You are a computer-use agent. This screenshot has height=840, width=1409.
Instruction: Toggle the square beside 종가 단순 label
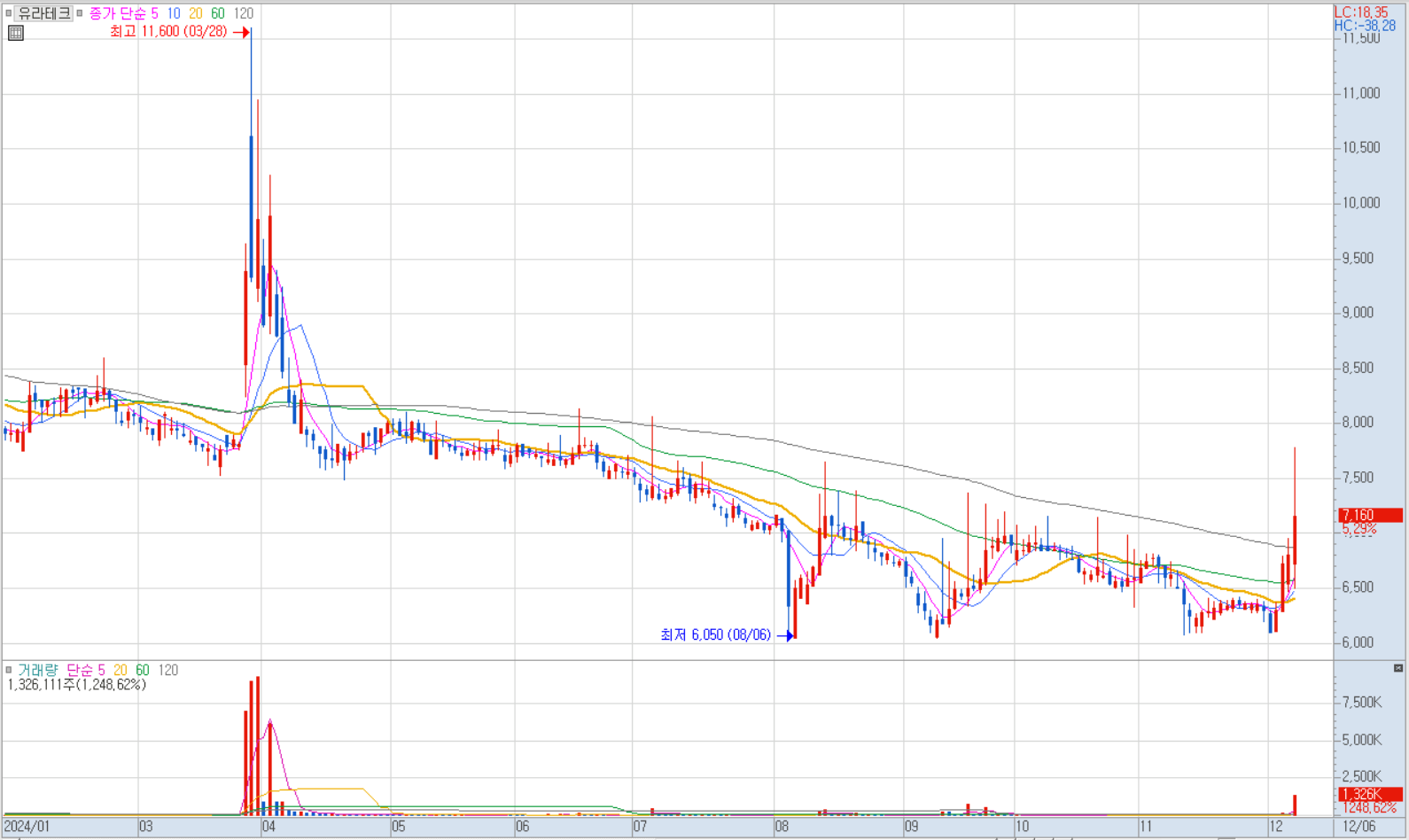pyautogui.click(x=80, y=13)
